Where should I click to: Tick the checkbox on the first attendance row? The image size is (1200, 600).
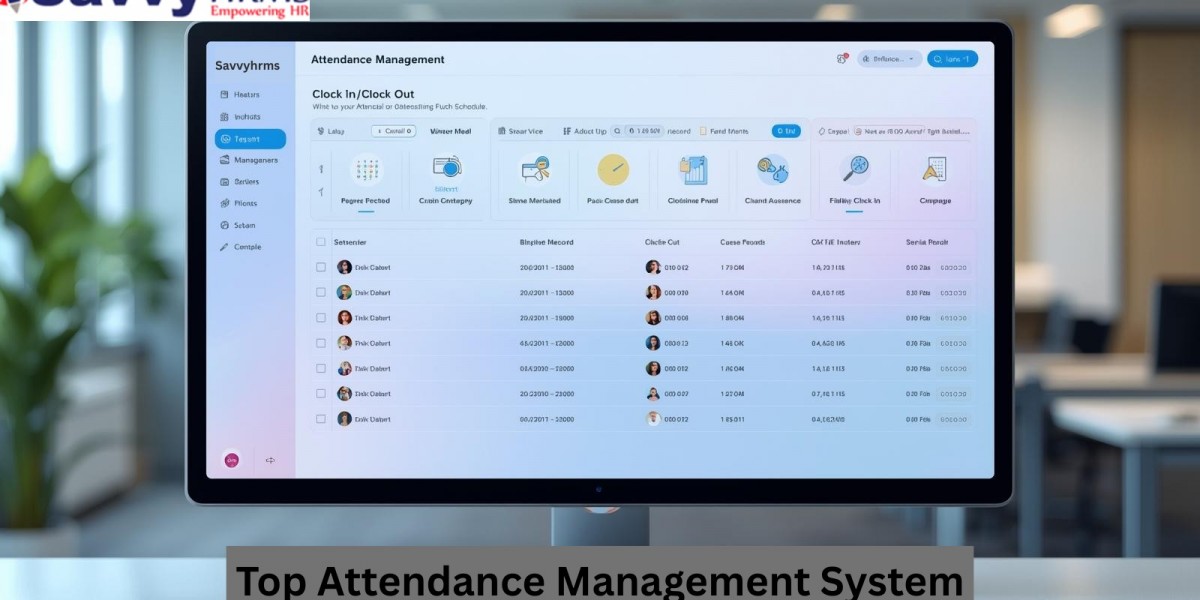[321, 267]
